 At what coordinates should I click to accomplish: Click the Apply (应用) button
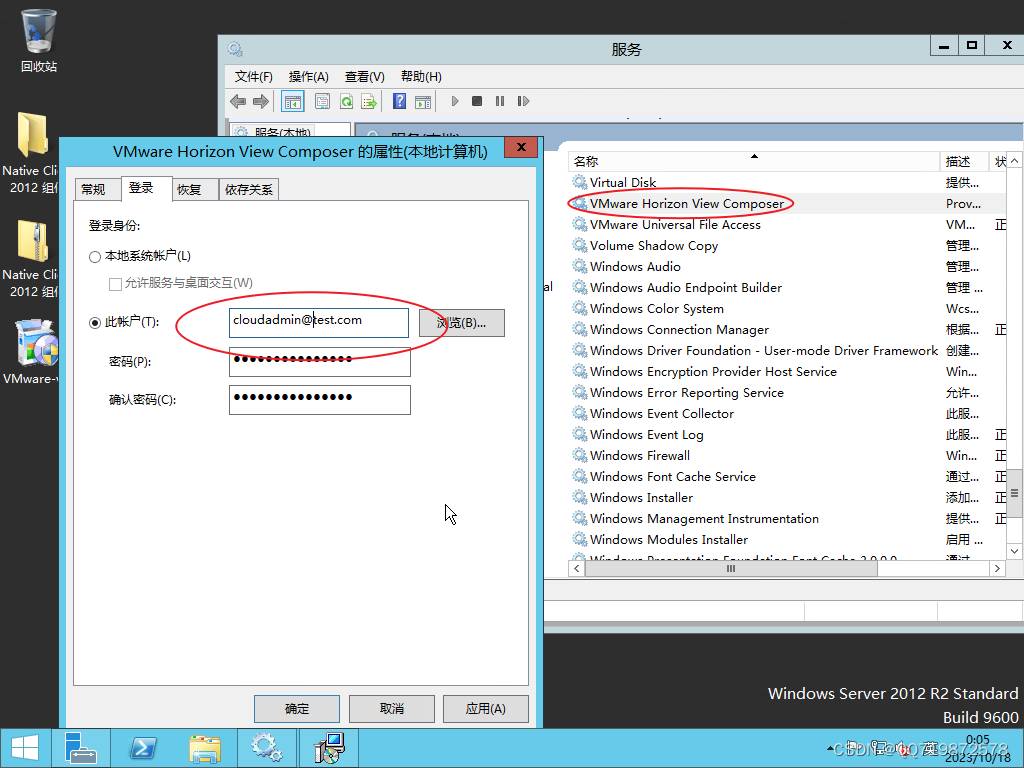click(x=486, y=709)
